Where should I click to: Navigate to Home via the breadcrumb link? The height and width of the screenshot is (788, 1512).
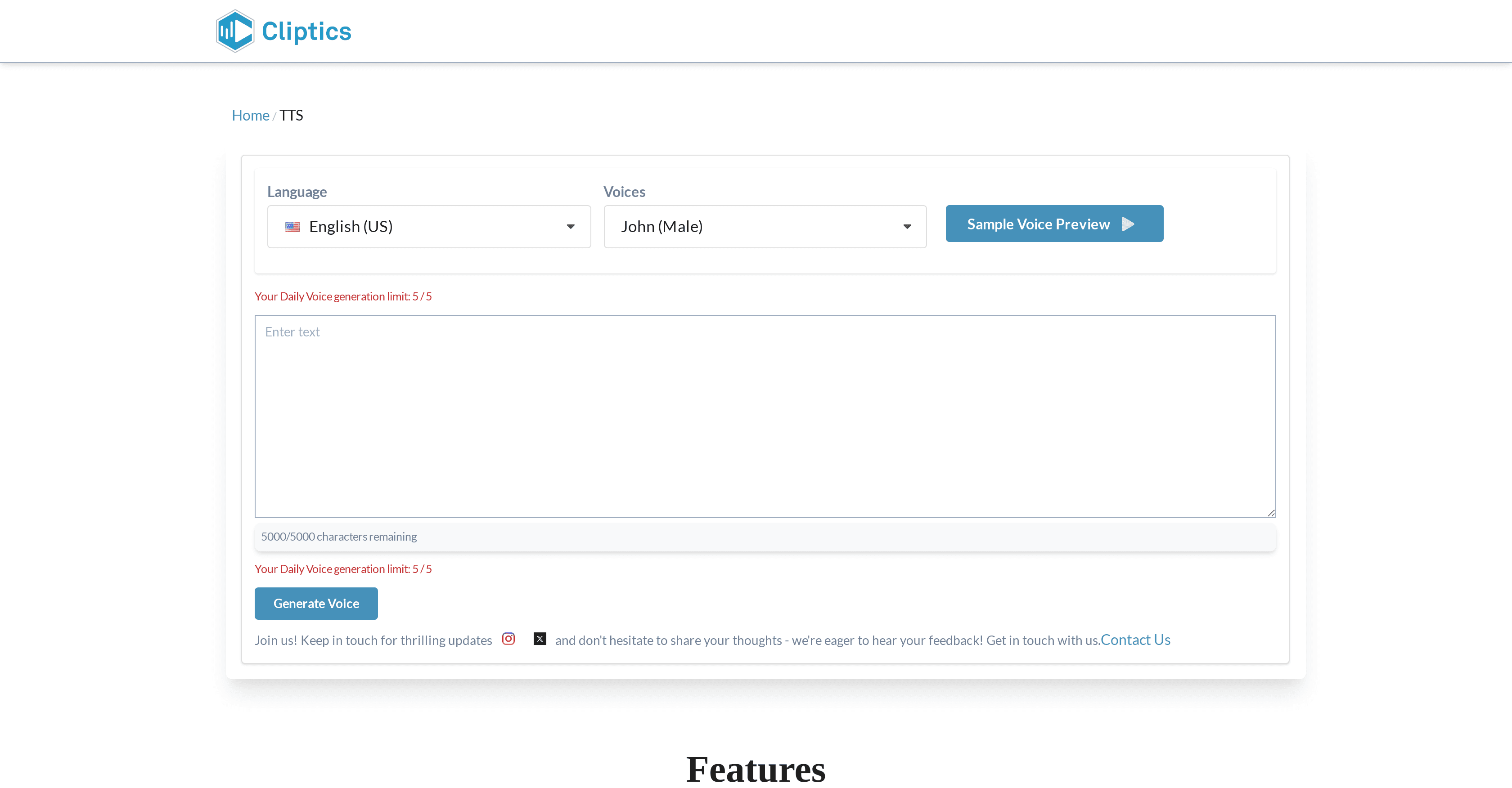coord(250,115)
